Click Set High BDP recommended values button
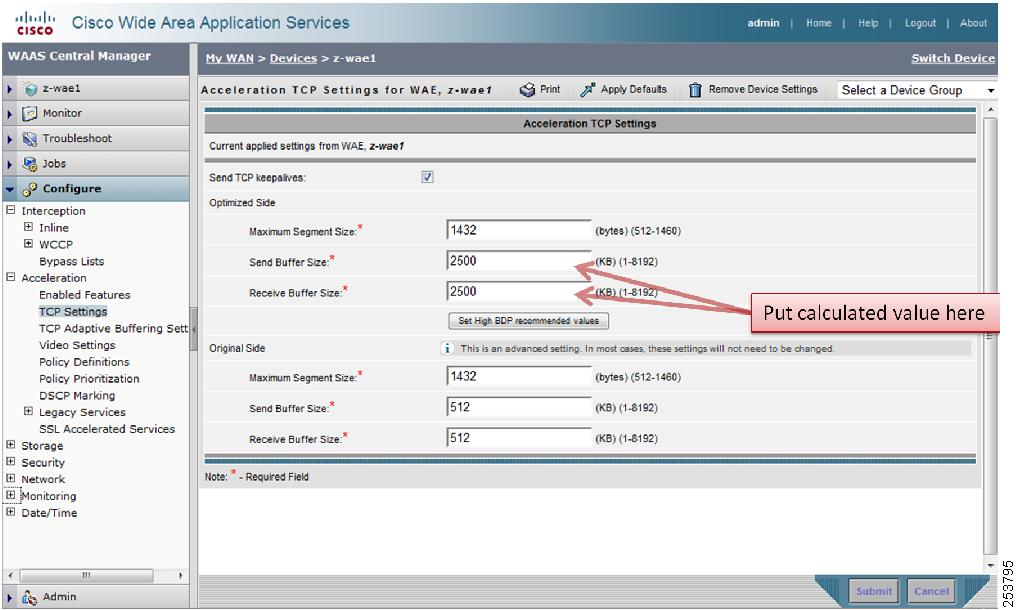Screen dimensions: 1017x610 529,321
